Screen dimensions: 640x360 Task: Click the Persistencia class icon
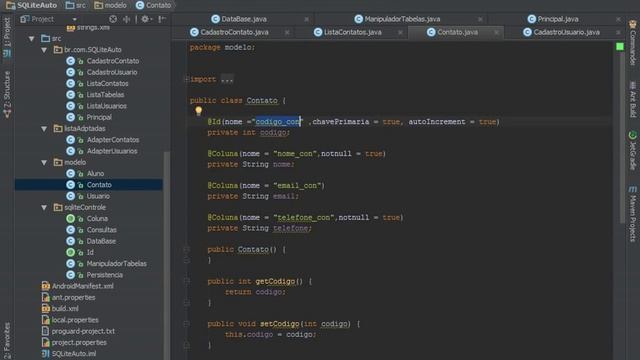point(71,275)
